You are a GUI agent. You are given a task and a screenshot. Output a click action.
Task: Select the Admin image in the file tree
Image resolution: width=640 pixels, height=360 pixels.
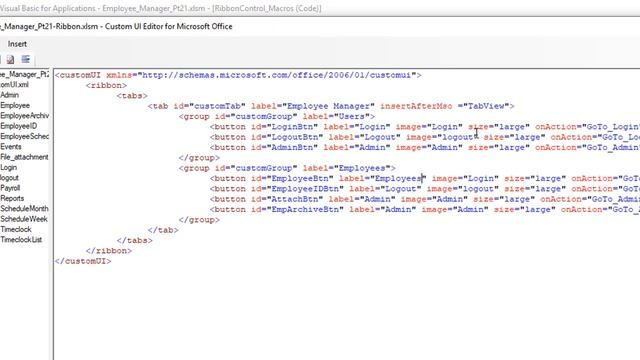click(x=9, y=95)
